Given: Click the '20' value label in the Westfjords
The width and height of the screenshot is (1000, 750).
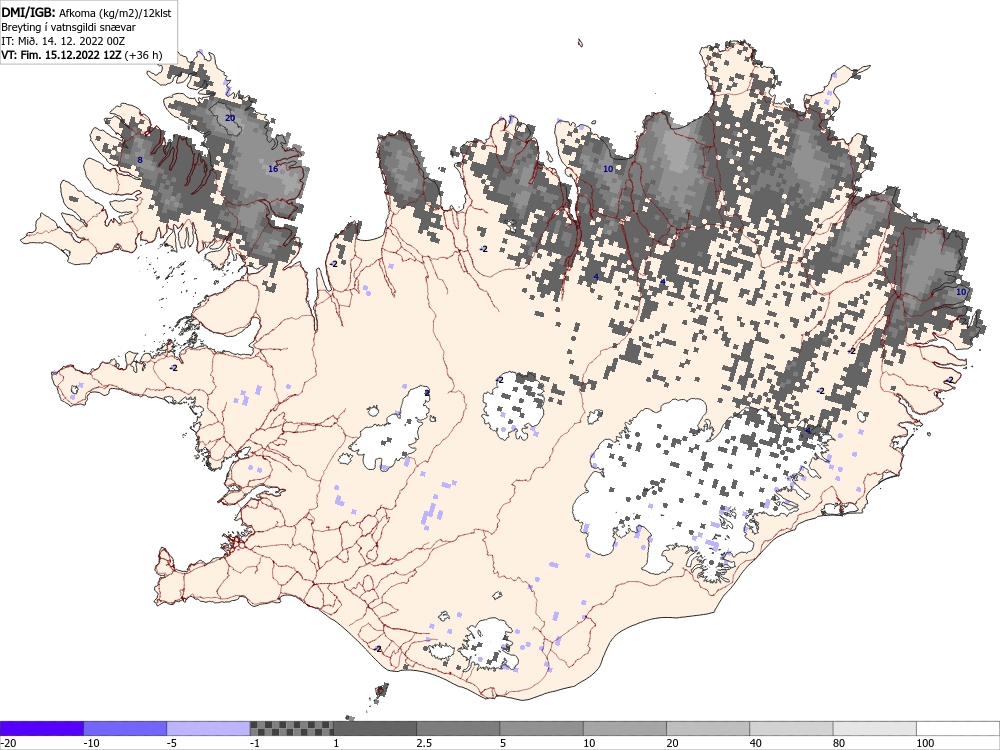Looking at the screenshot, I should point(230,118).
